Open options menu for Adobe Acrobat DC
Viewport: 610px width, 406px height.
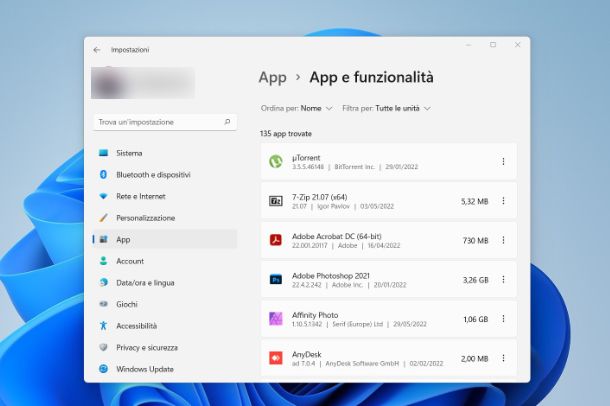pos(503,240)
